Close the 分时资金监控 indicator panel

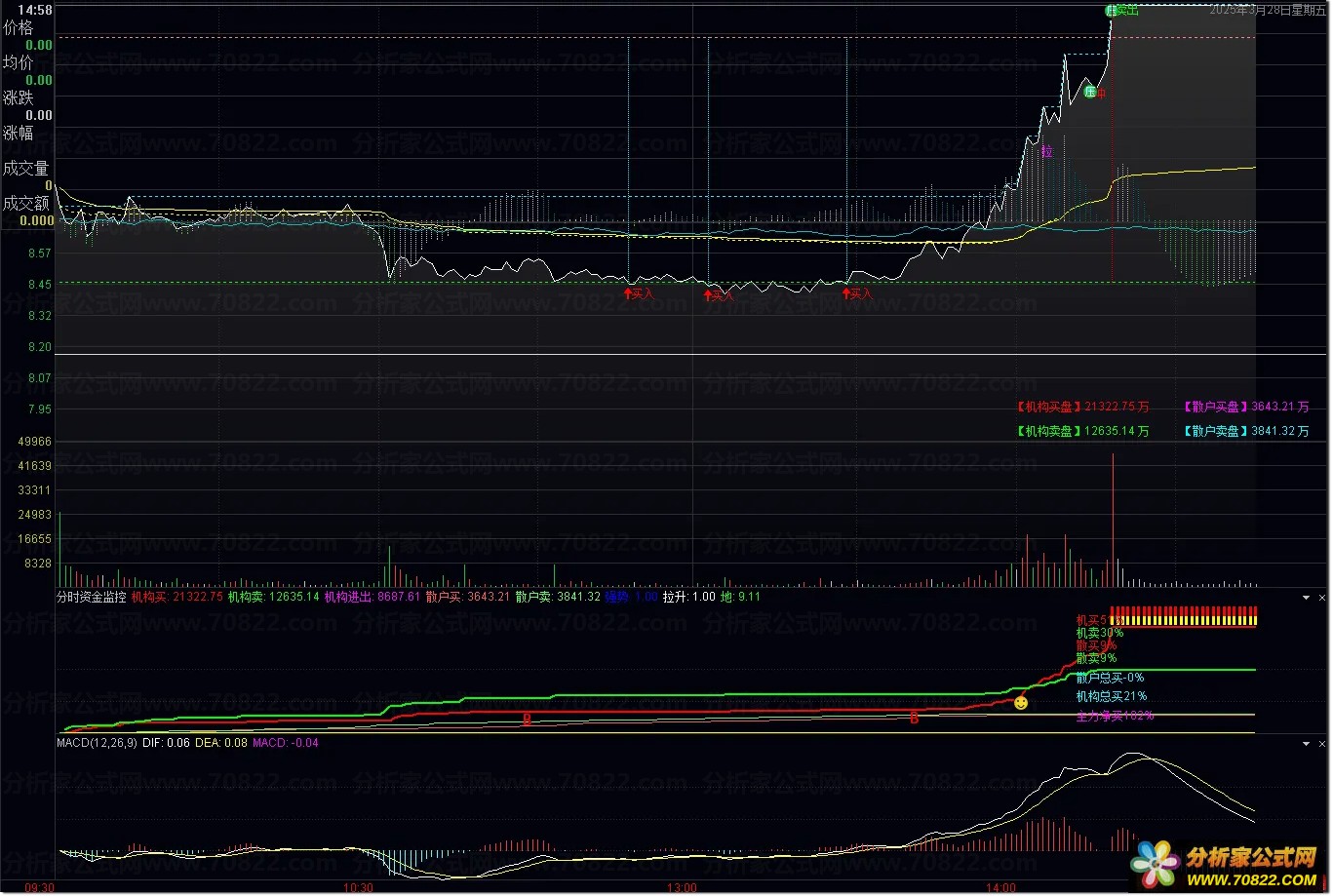click(x=1322, y=597)
